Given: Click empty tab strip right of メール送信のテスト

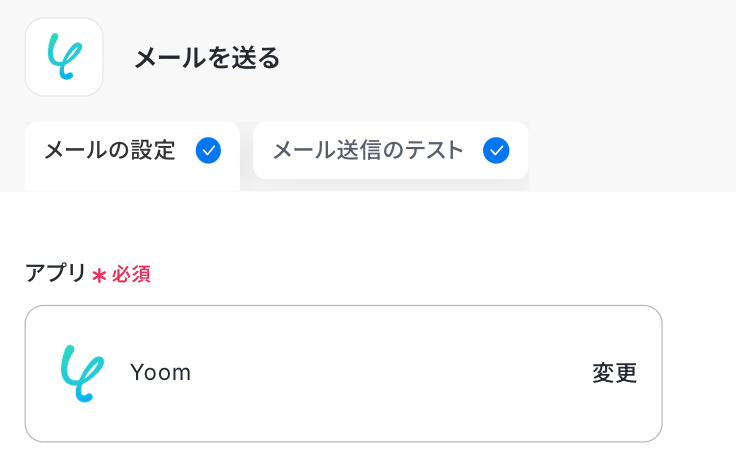Looking at the screenshot, I should [x=630, y=151].
